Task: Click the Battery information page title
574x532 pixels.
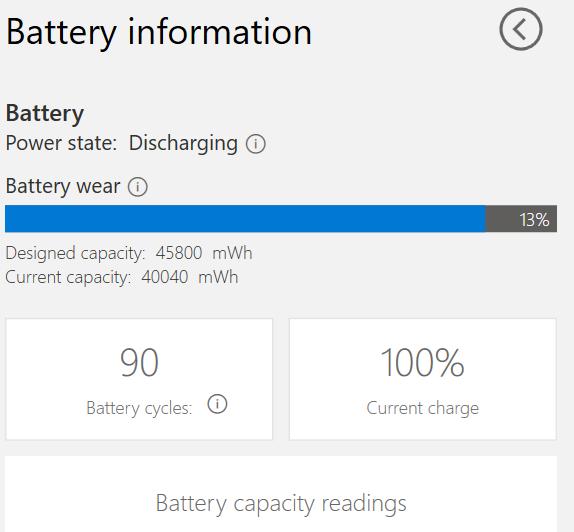Action: (159, 32)
